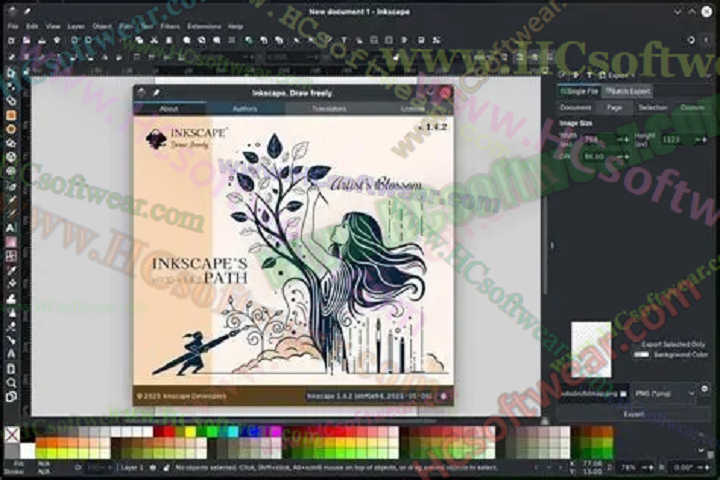Increase export Width with plus stepper
Screen dimensions: 720x480
627,139
